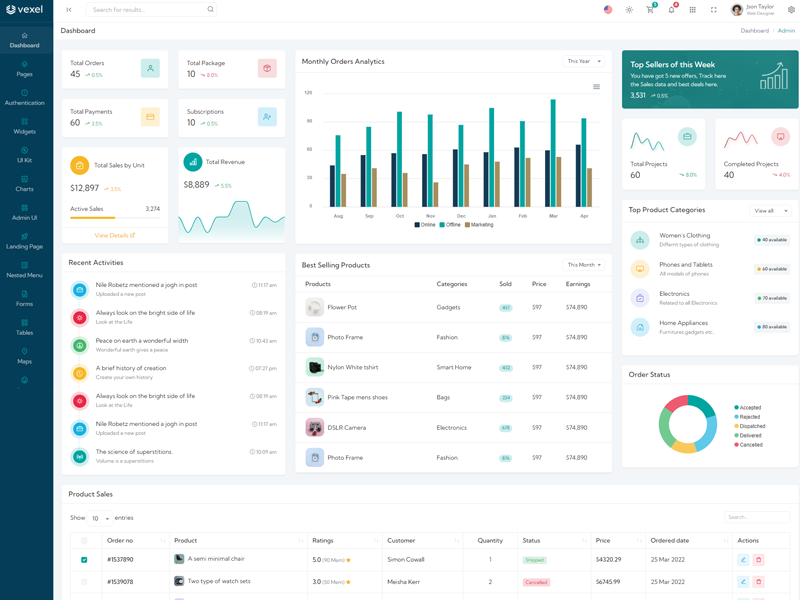Click the US flag language icon
Viewport: 800px width, 600px height.
click(608, 10)
